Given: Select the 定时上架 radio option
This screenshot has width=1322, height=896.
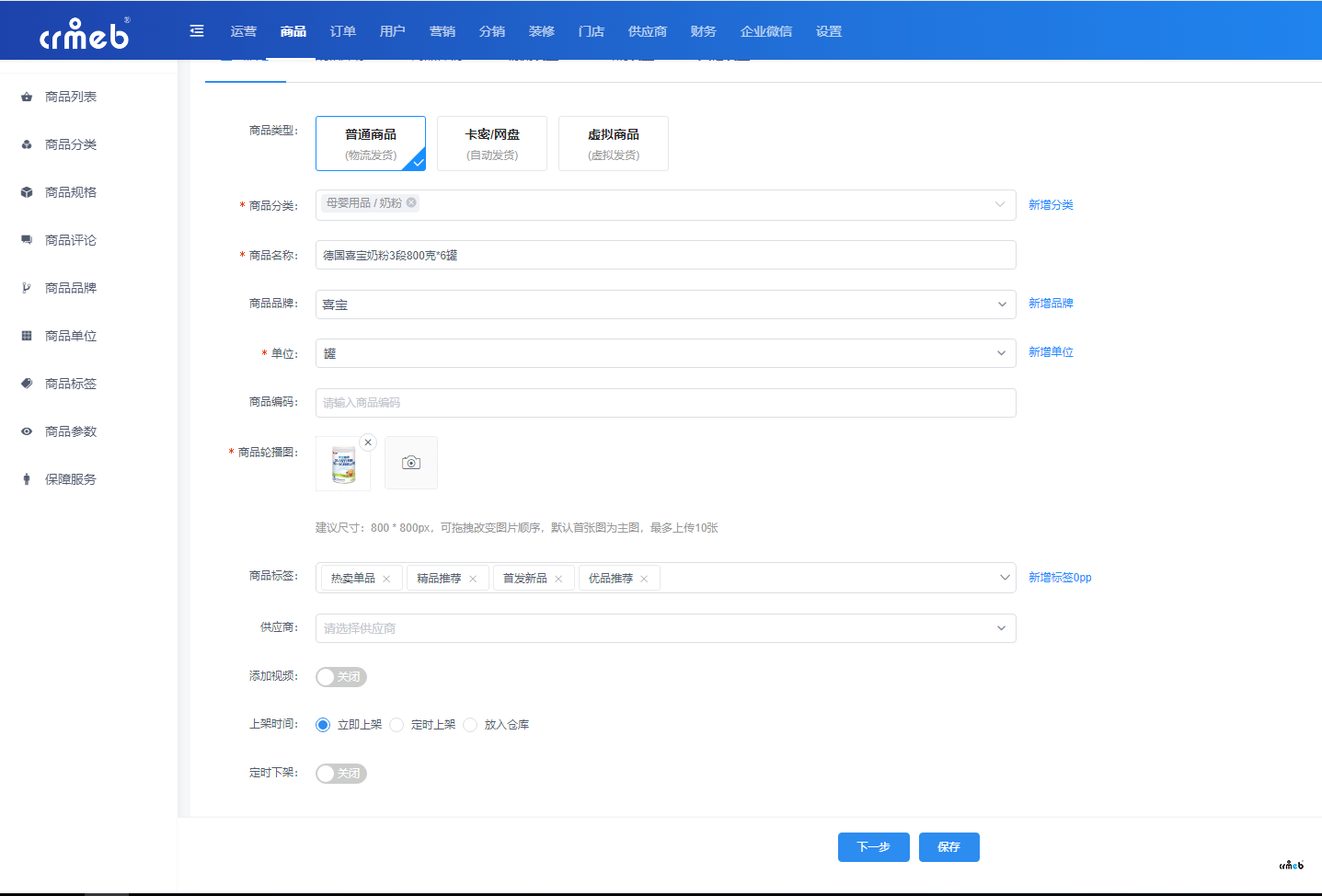Looking at the screenshot, I should 397,725.
